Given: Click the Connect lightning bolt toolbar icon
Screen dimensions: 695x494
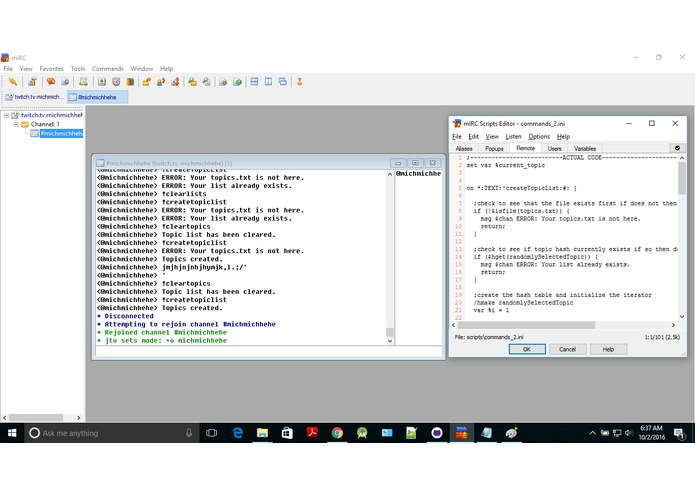Looking at the screenshot, I should pos(13,82).
